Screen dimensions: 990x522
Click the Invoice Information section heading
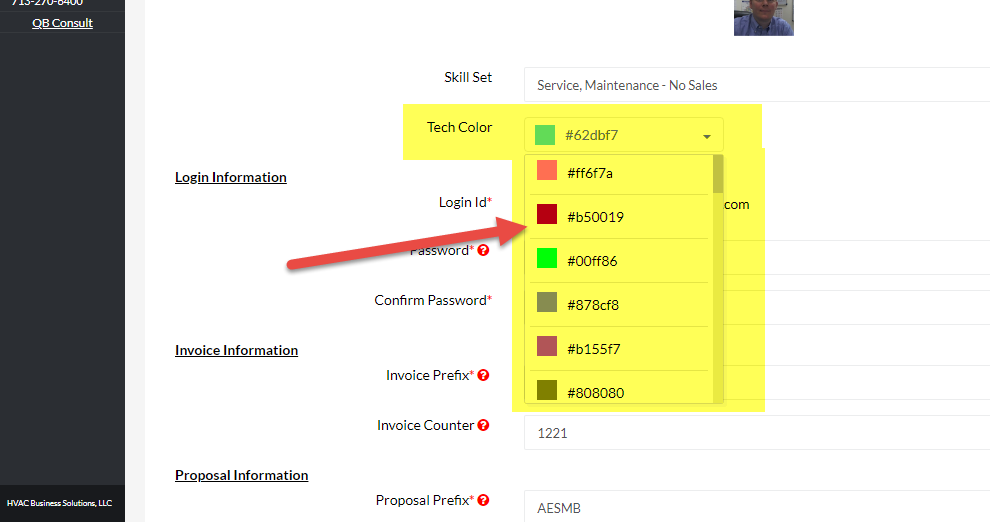[x=236, y=350]
